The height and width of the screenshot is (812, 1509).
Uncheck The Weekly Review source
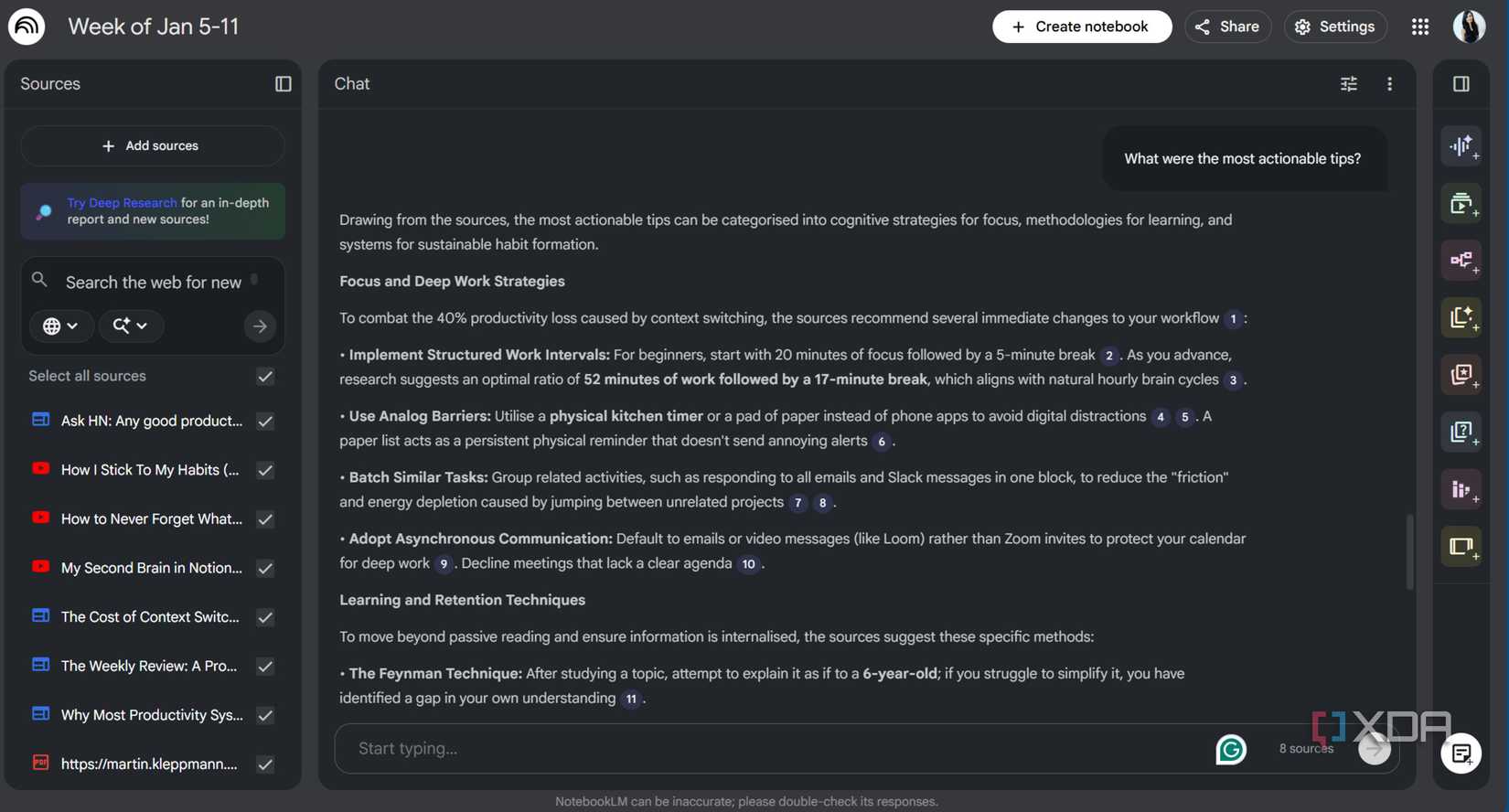coord(265,667)
